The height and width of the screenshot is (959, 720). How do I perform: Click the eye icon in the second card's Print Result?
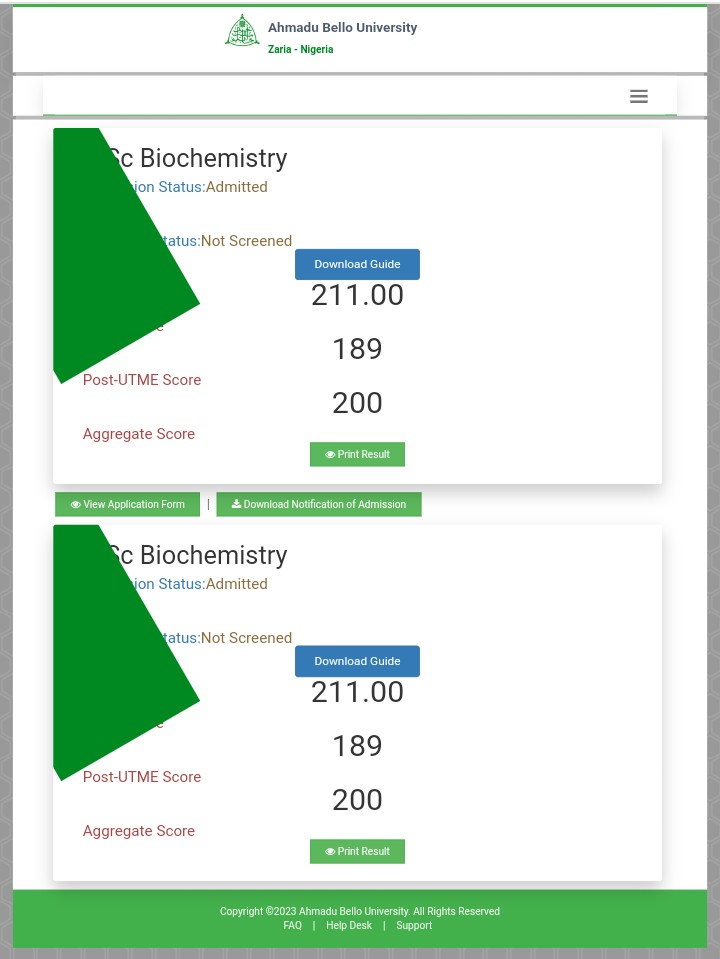(330, 852)
